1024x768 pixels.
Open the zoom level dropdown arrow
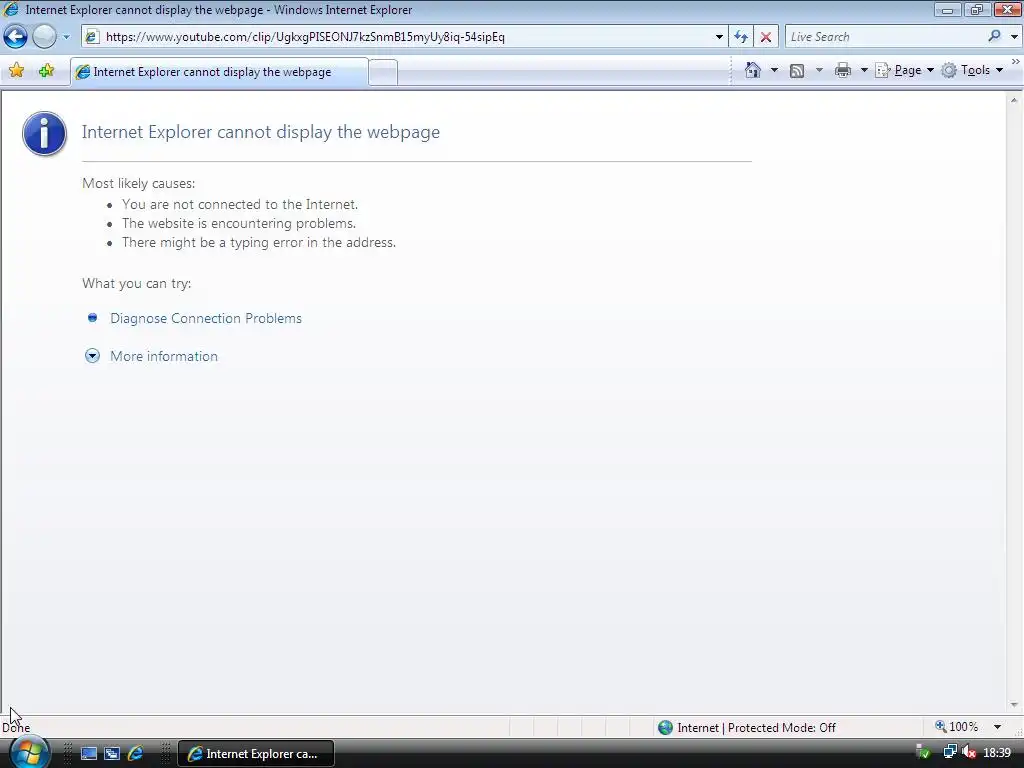(x=997, y=727)
